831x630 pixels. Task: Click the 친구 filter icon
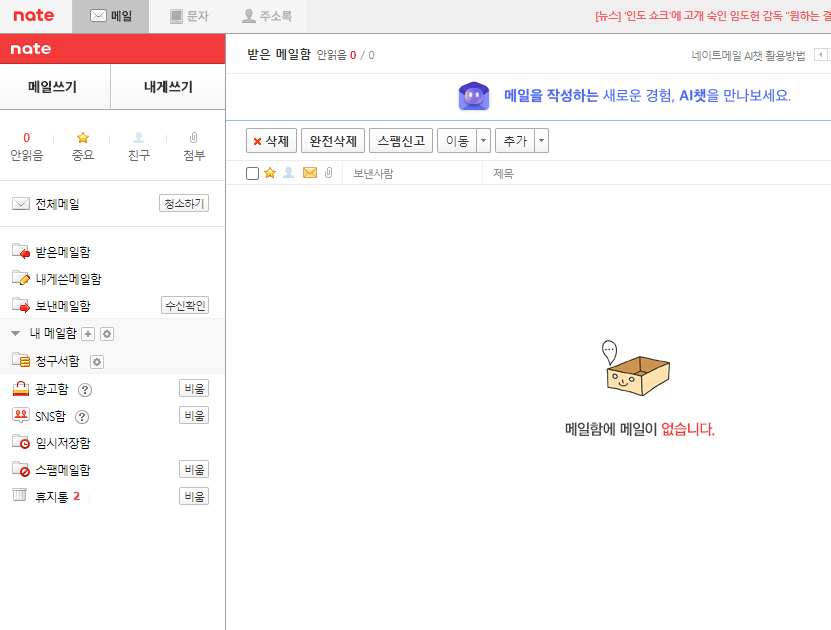coord(139,139)
